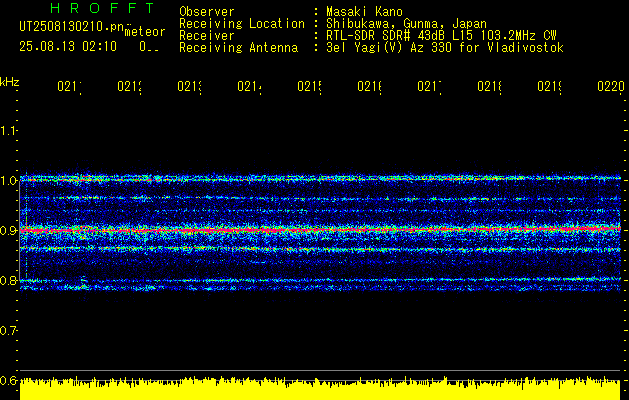Click the 0213 time marker
Screen dimensions: 629x400
(189, 87)
